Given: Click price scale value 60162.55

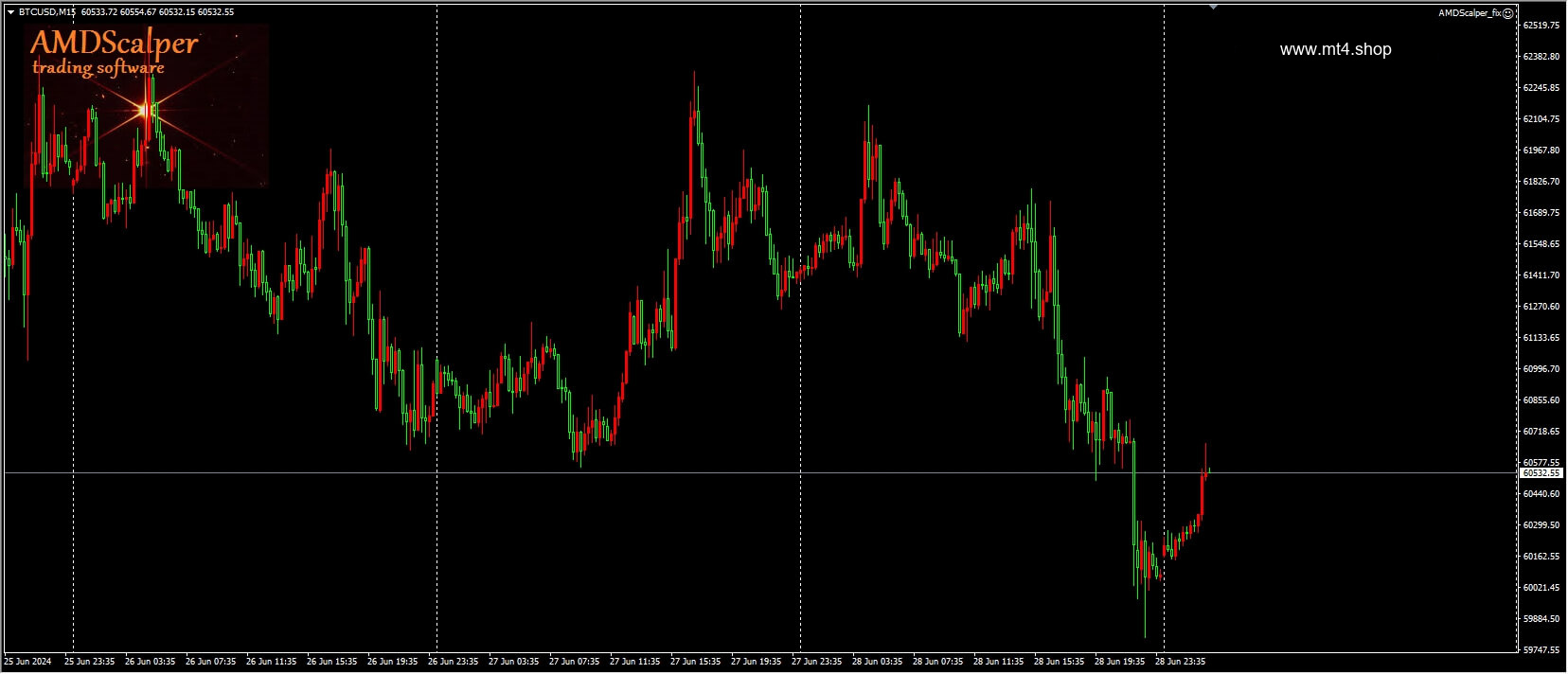Looking at the screenshot, I should pyautogui.click(x=1541, y=557).
